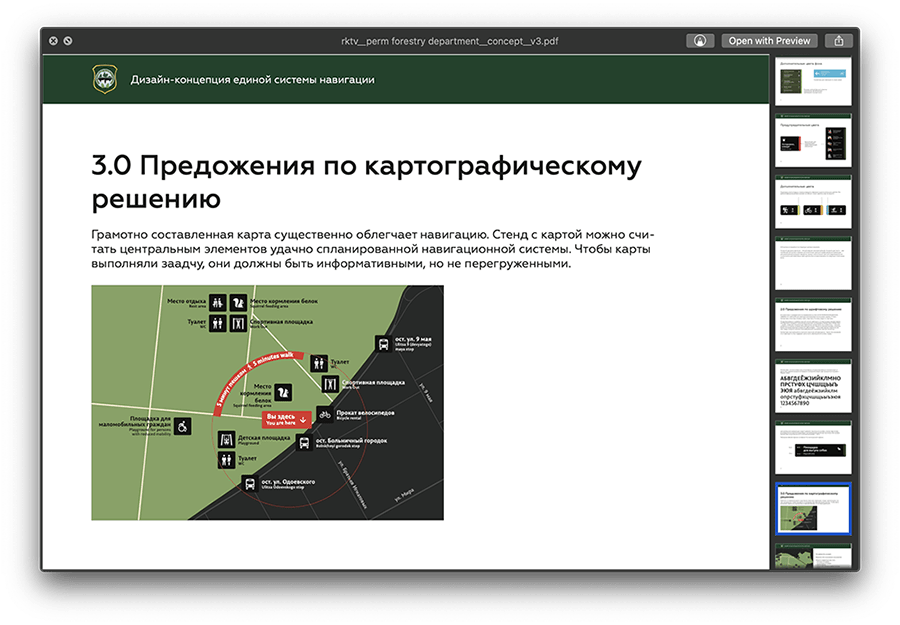Select the highlighted map page thumbnail

click(813, 509)
